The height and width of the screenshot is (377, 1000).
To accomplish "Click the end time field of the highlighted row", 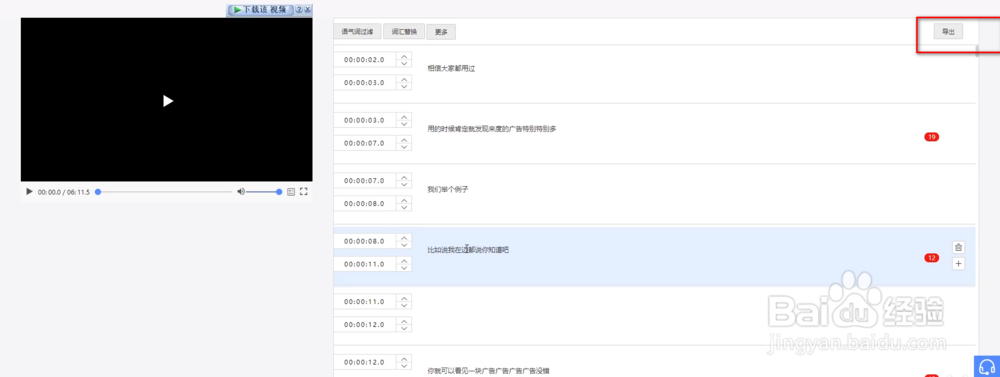I will 365,265.
